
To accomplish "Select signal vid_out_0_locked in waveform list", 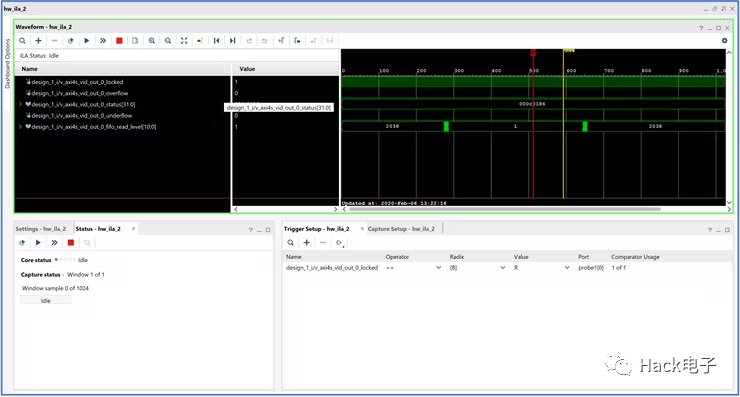I will [77, 82].
